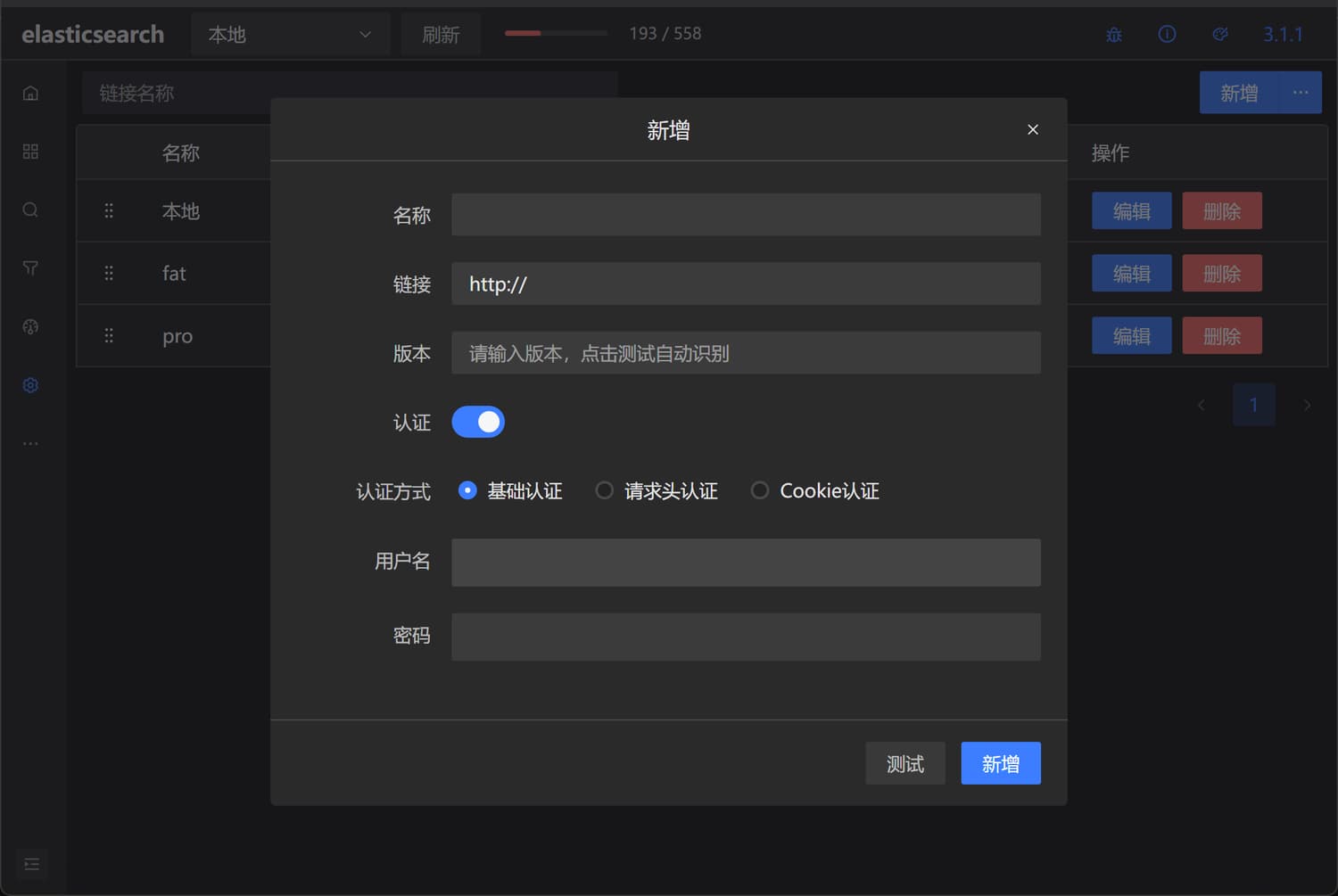
Task: Choose the 基础认证 radio option
Action: [x=467, y=491]
